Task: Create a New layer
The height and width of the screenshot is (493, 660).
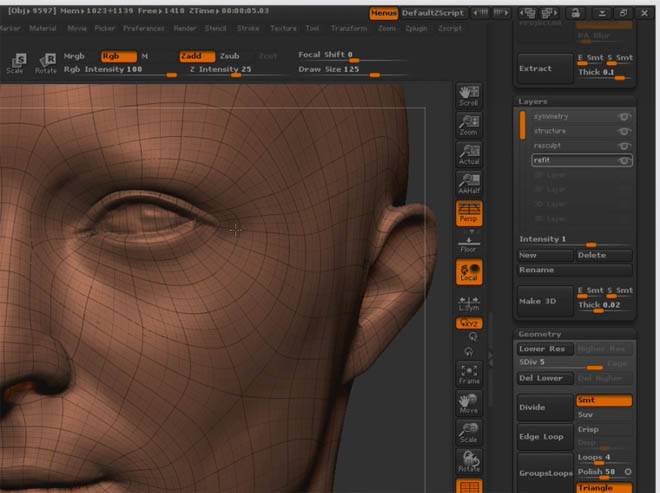Action: click(545, 255)
